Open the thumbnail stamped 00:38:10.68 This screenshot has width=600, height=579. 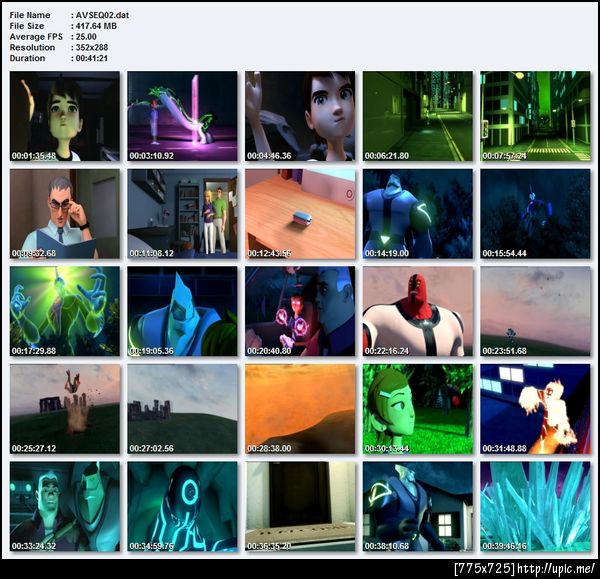point(417,506)
